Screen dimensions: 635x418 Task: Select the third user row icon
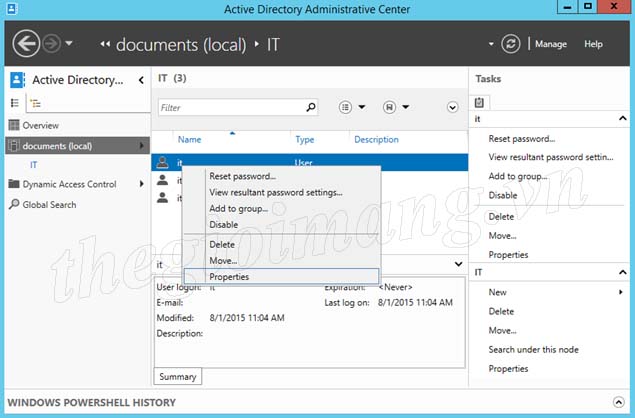(x=162, y=197)
